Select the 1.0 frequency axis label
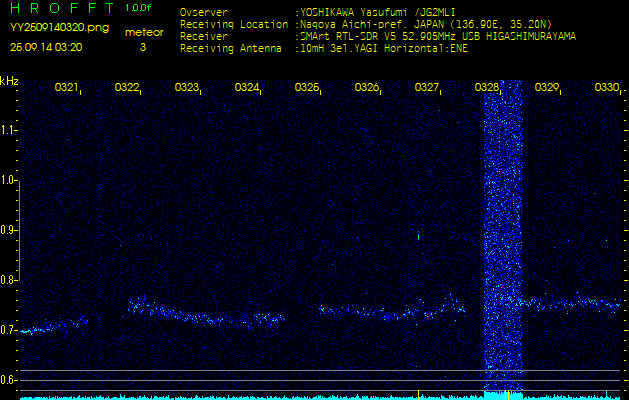629x400 pixels. [9, 180]
